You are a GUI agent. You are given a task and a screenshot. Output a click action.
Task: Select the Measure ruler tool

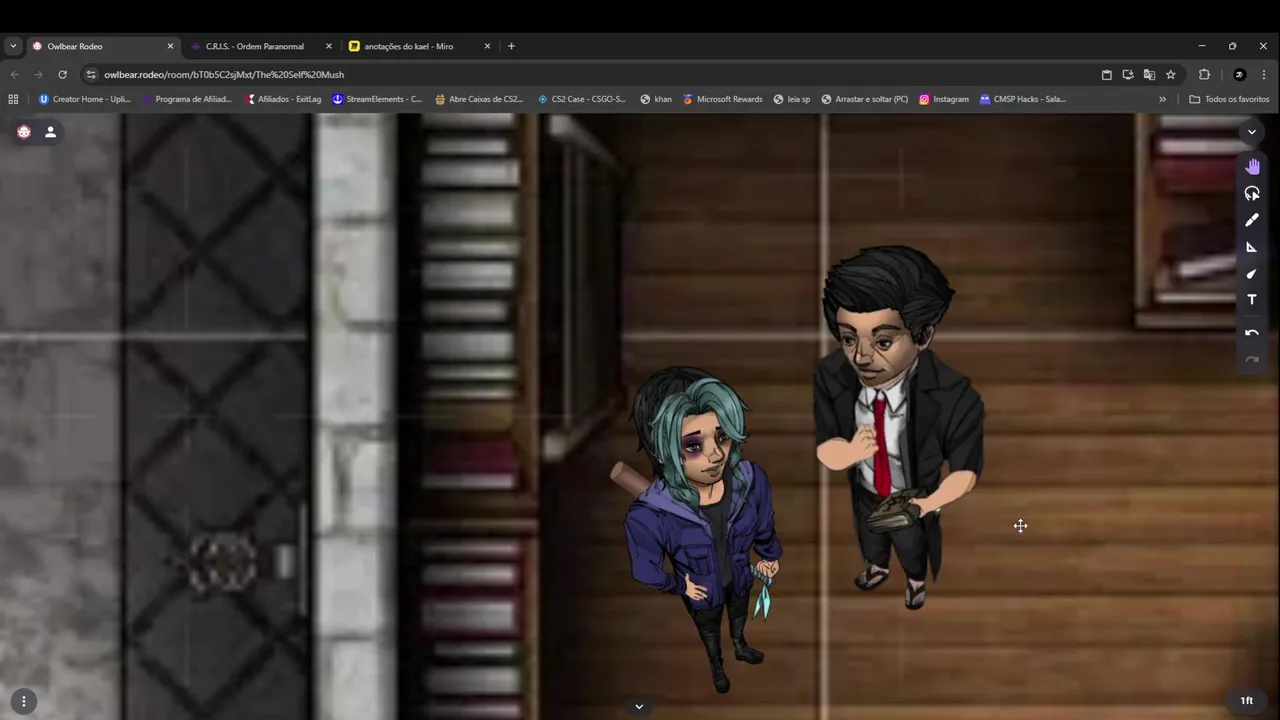1252,247
